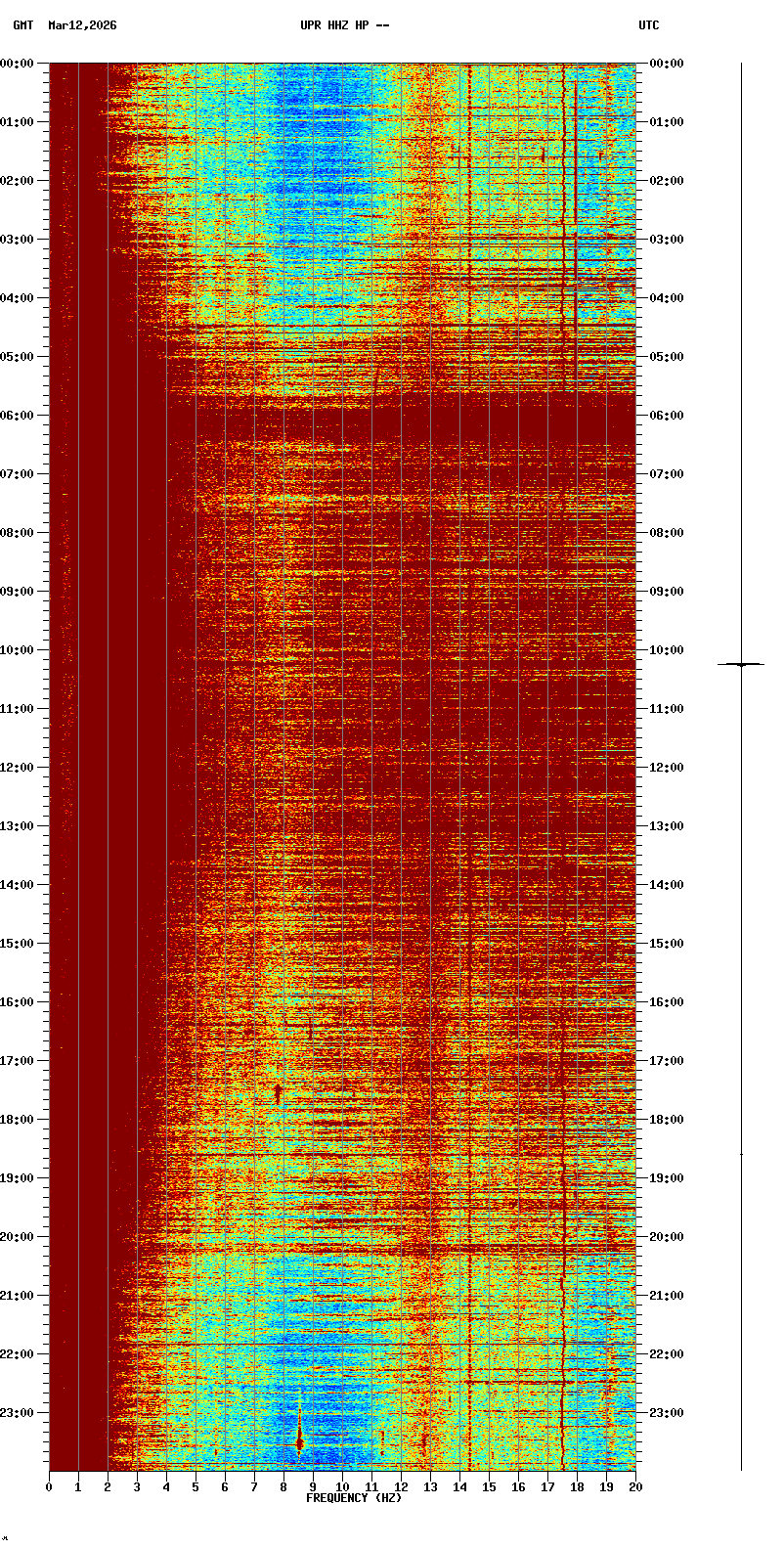
Task: Click the Mar12,2026 date text
Action: (82, 25)
